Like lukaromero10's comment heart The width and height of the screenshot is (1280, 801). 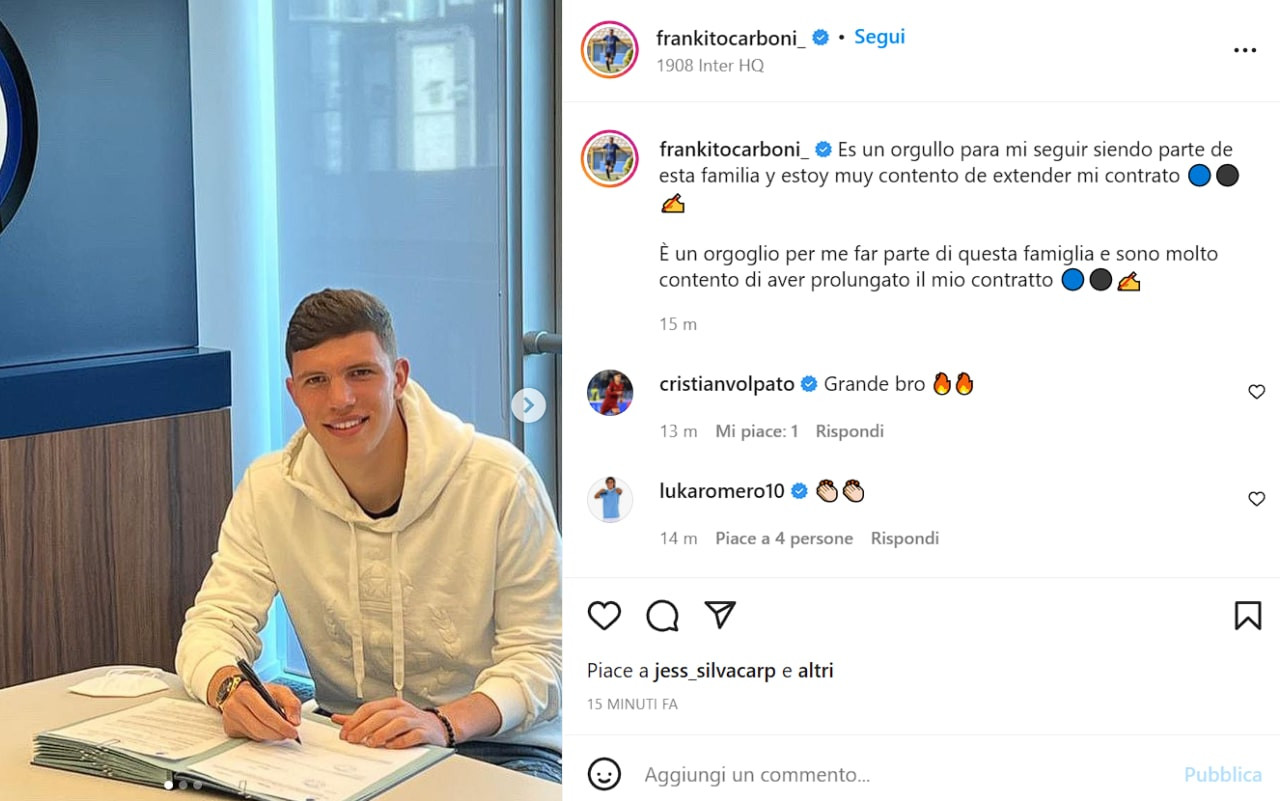tap(1257, 499)
